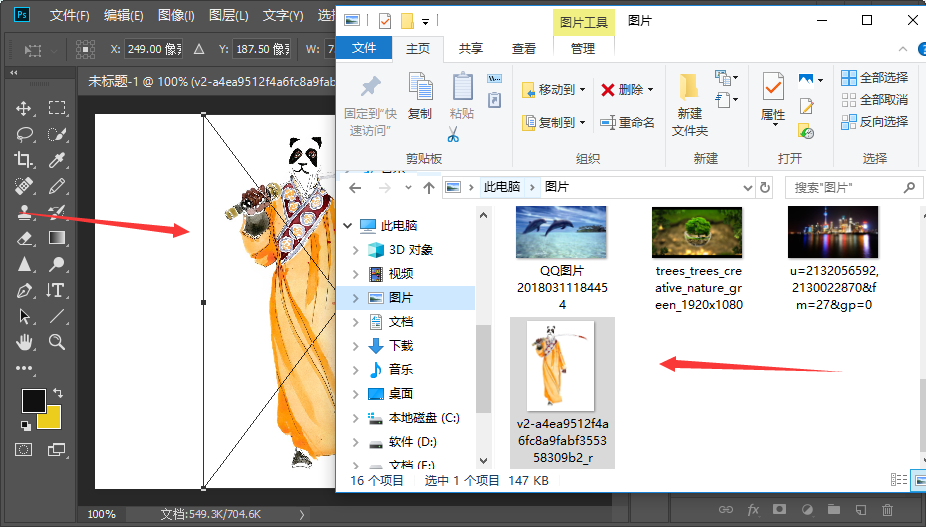
Task: Select the Hand tool
Action: click(x=24, y=341)
